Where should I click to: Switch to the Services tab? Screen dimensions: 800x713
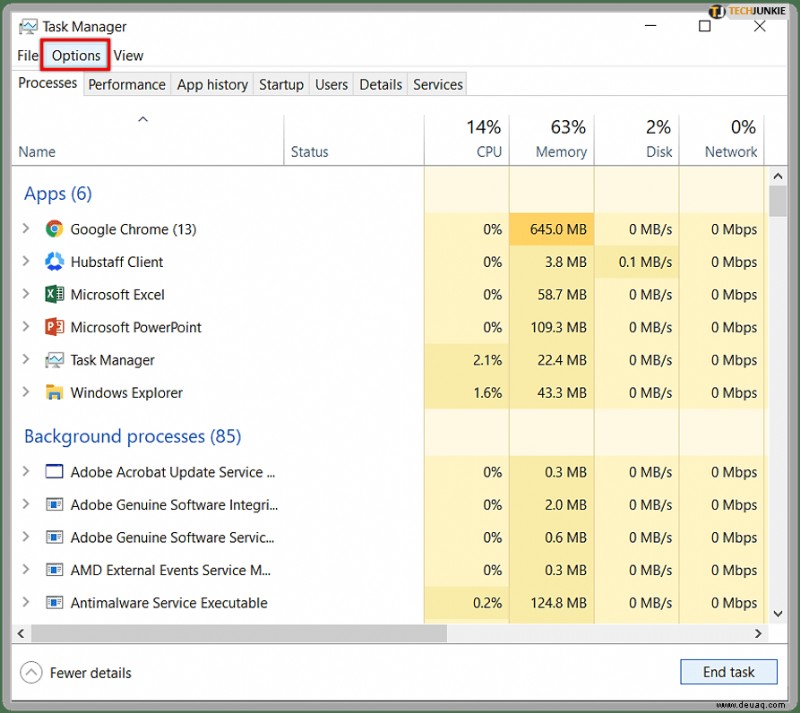click(x=438, y=84)
